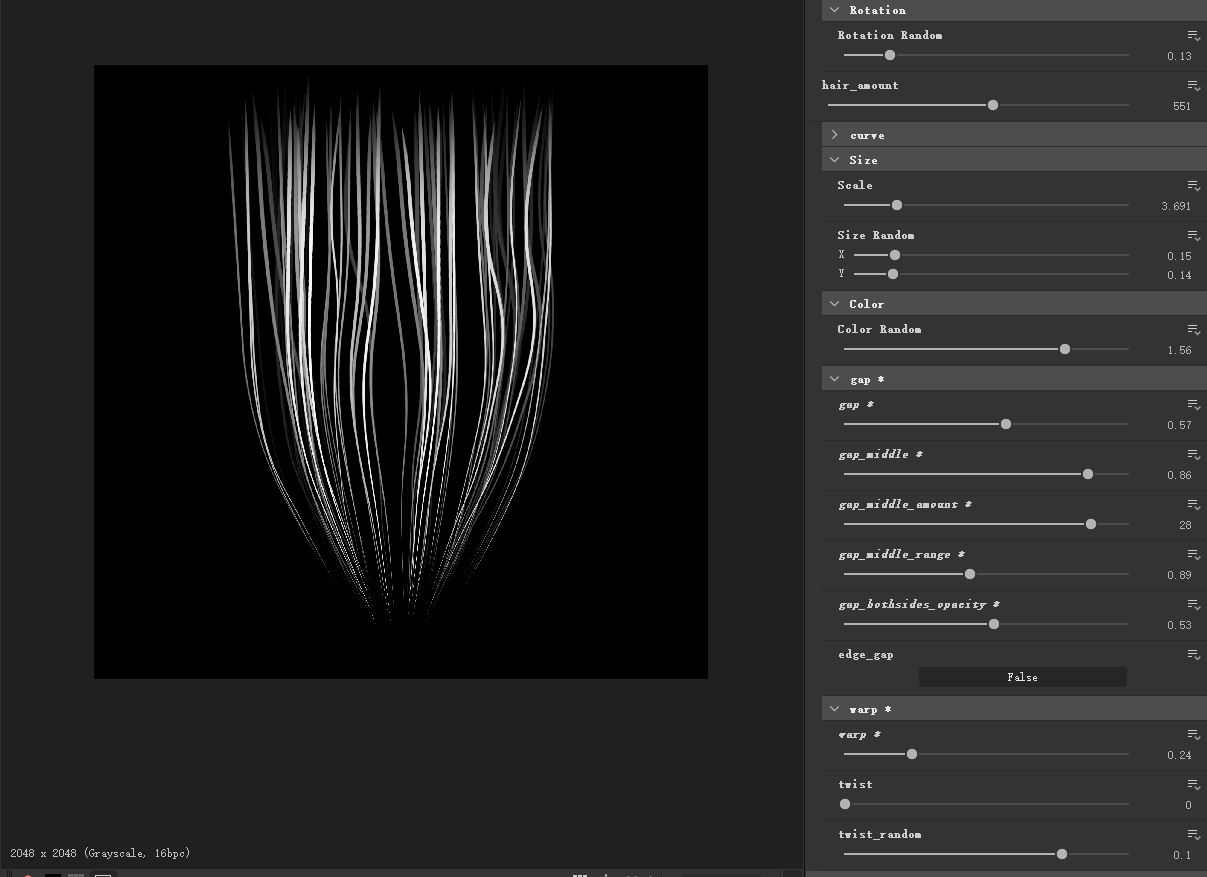Open the twist parameter options menu icon
This screenshot has height=877, width=1207.
click(1193, 785)
